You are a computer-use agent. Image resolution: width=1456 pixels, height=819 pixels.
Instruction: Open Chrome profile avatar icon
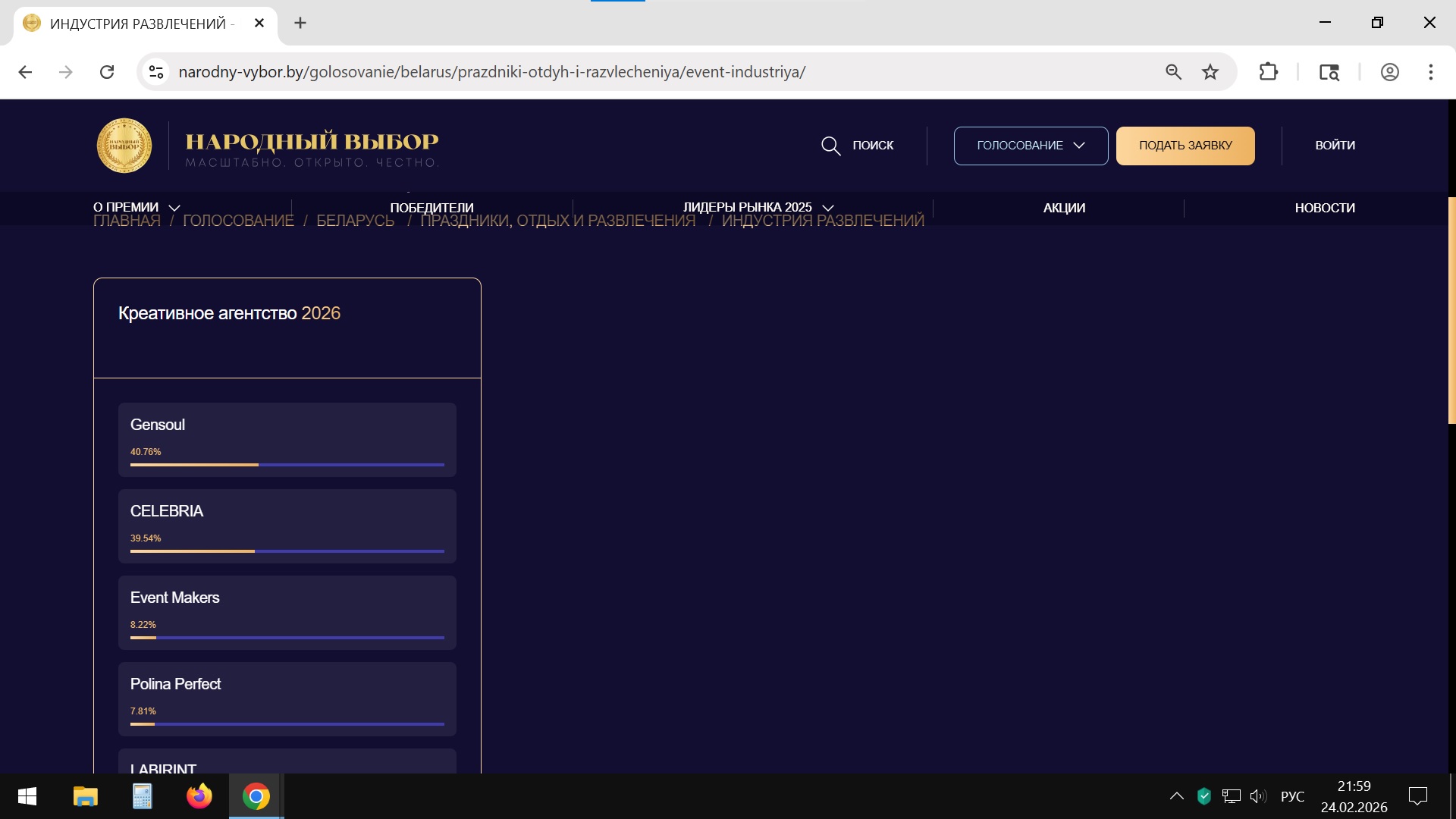(1389, 72)
